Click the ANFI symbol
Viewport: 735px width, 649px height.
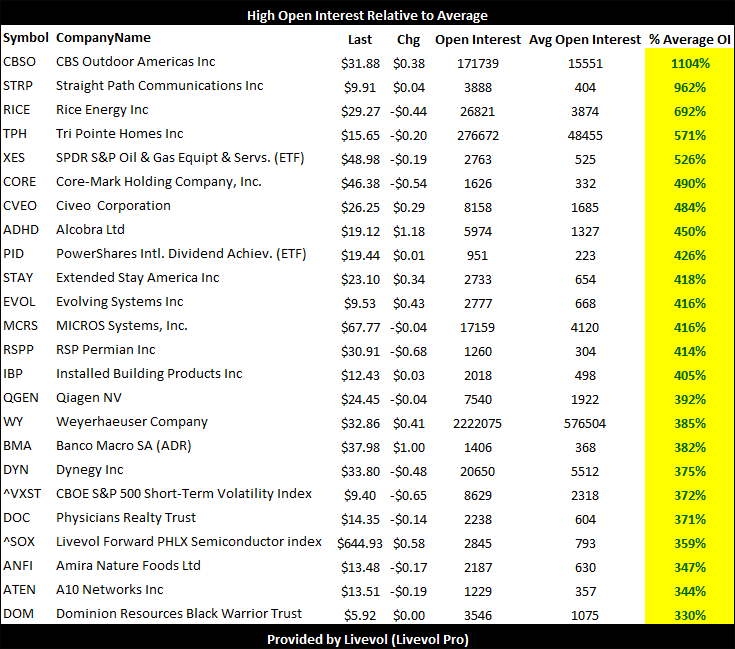18,566
